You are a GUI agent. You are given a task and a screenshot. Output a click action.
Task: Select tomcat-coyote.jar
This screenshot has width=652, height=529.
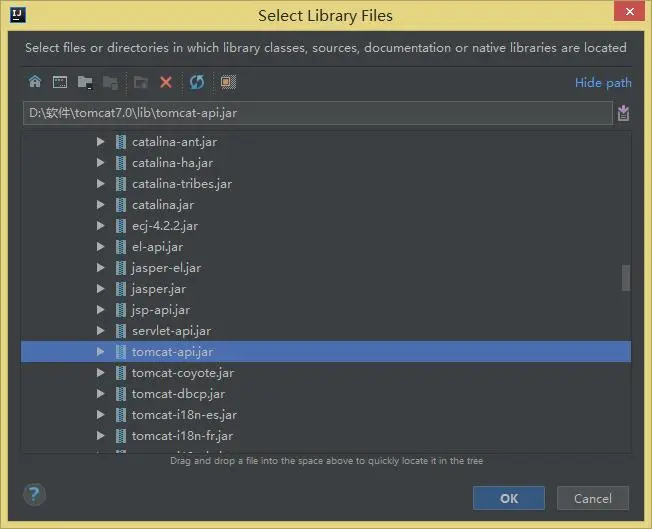point(183,373)
